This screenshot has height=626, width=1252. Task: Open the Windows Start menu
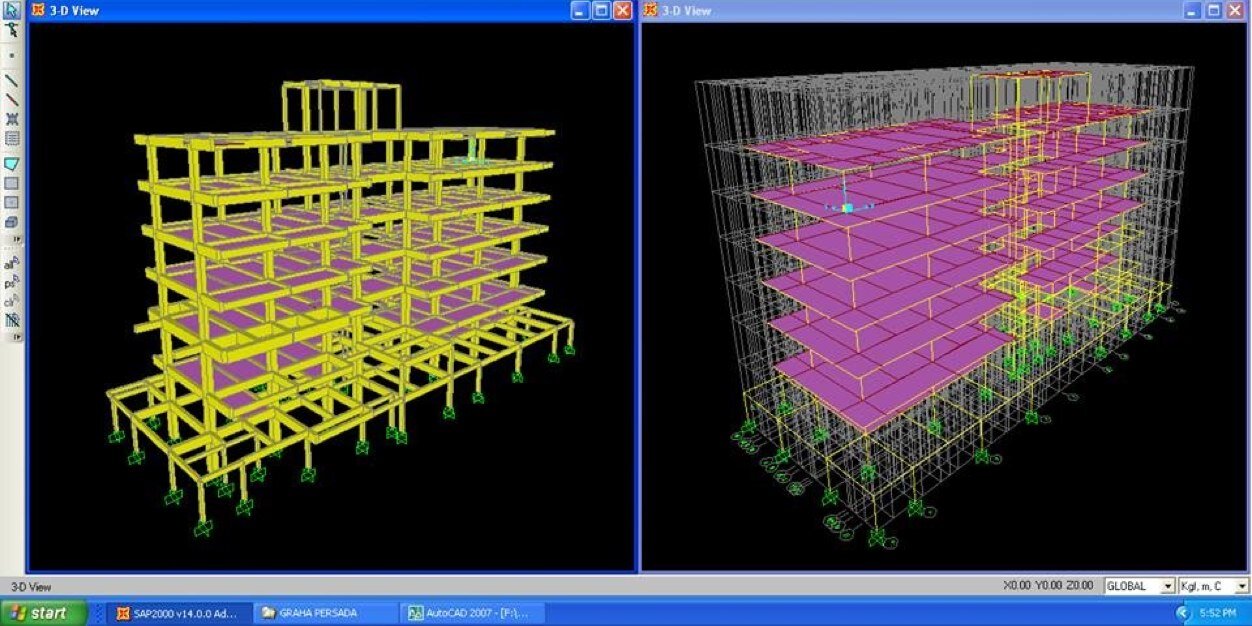42,613
